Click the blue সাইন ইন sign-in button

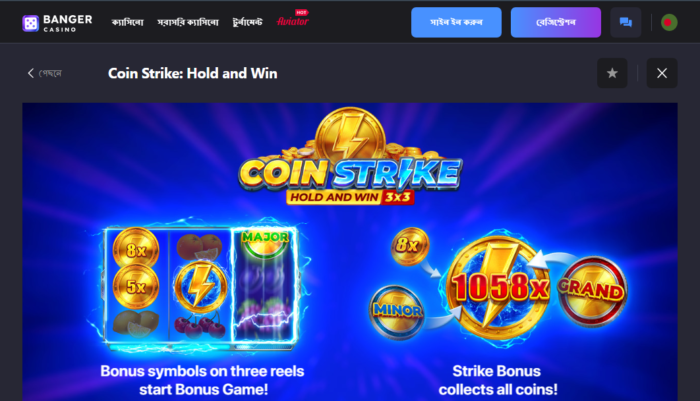(x=456, y=22)
